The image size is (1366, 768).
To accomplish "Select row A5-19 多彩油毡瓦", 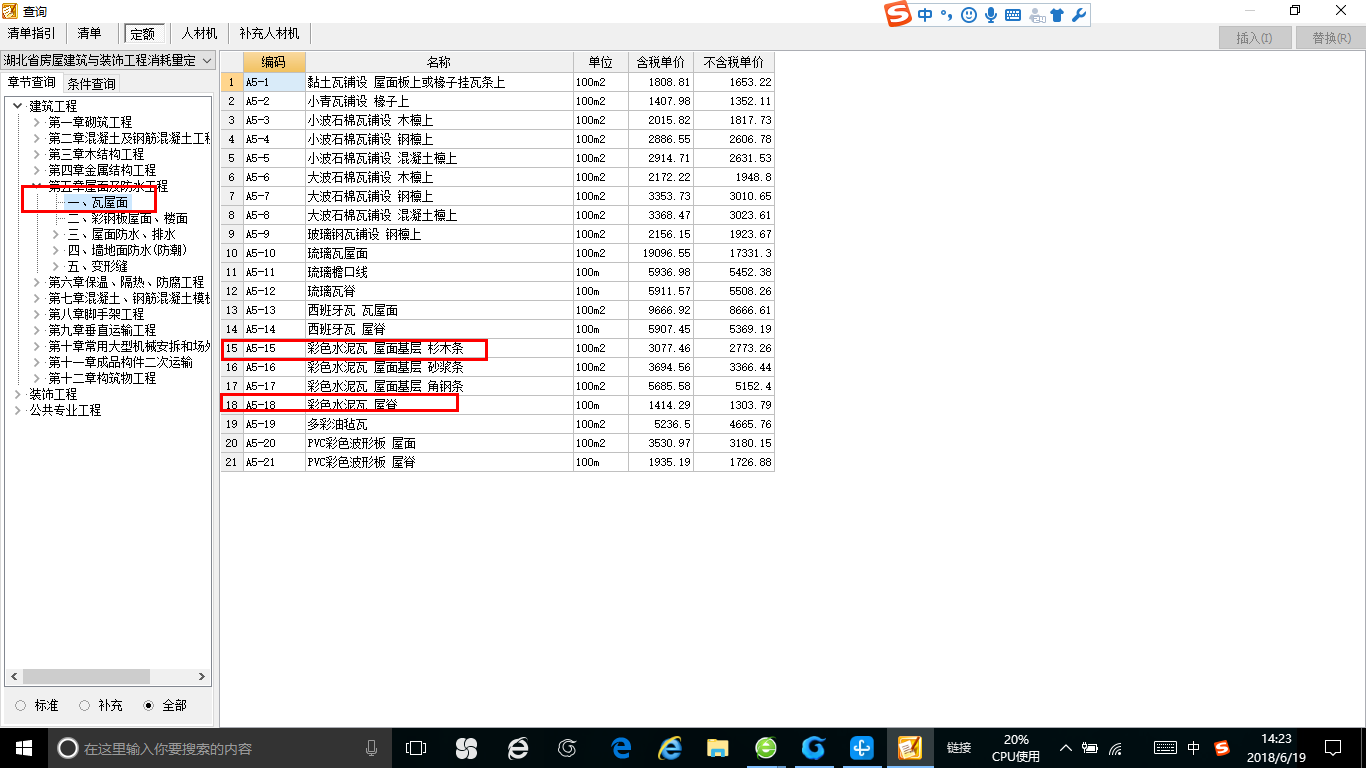I will (497, 425).
